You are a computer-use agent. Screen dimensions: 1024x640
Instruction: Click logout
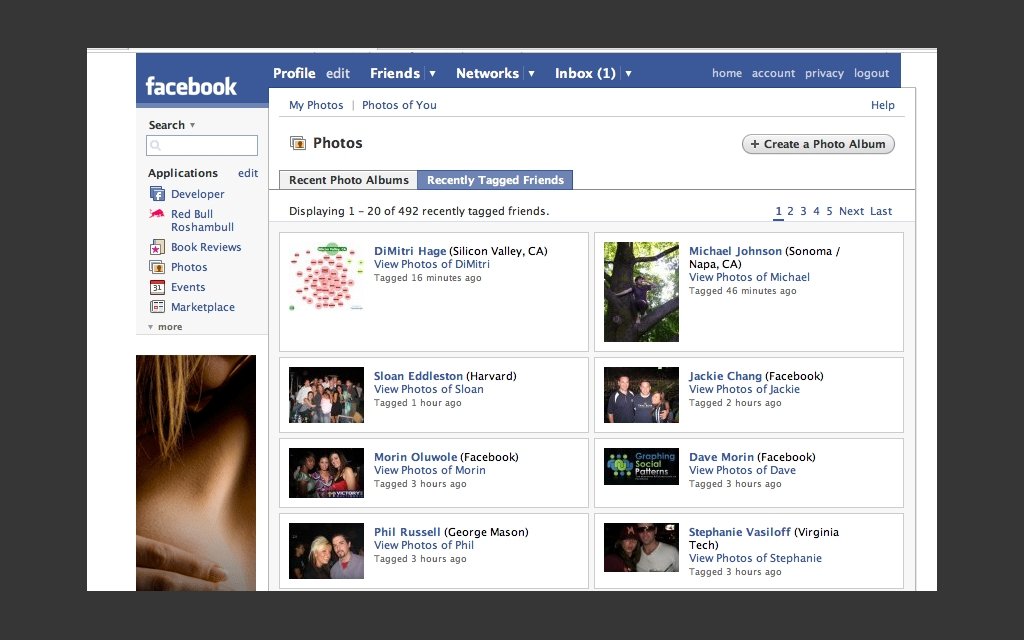[x=871, y=73]
